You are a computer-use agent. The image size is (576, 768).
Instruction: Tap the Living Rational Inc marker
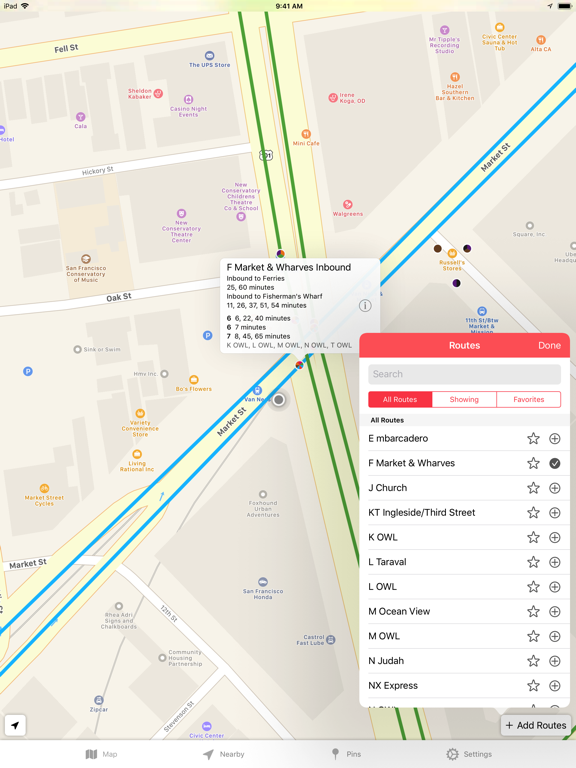(x=137, y=454)
